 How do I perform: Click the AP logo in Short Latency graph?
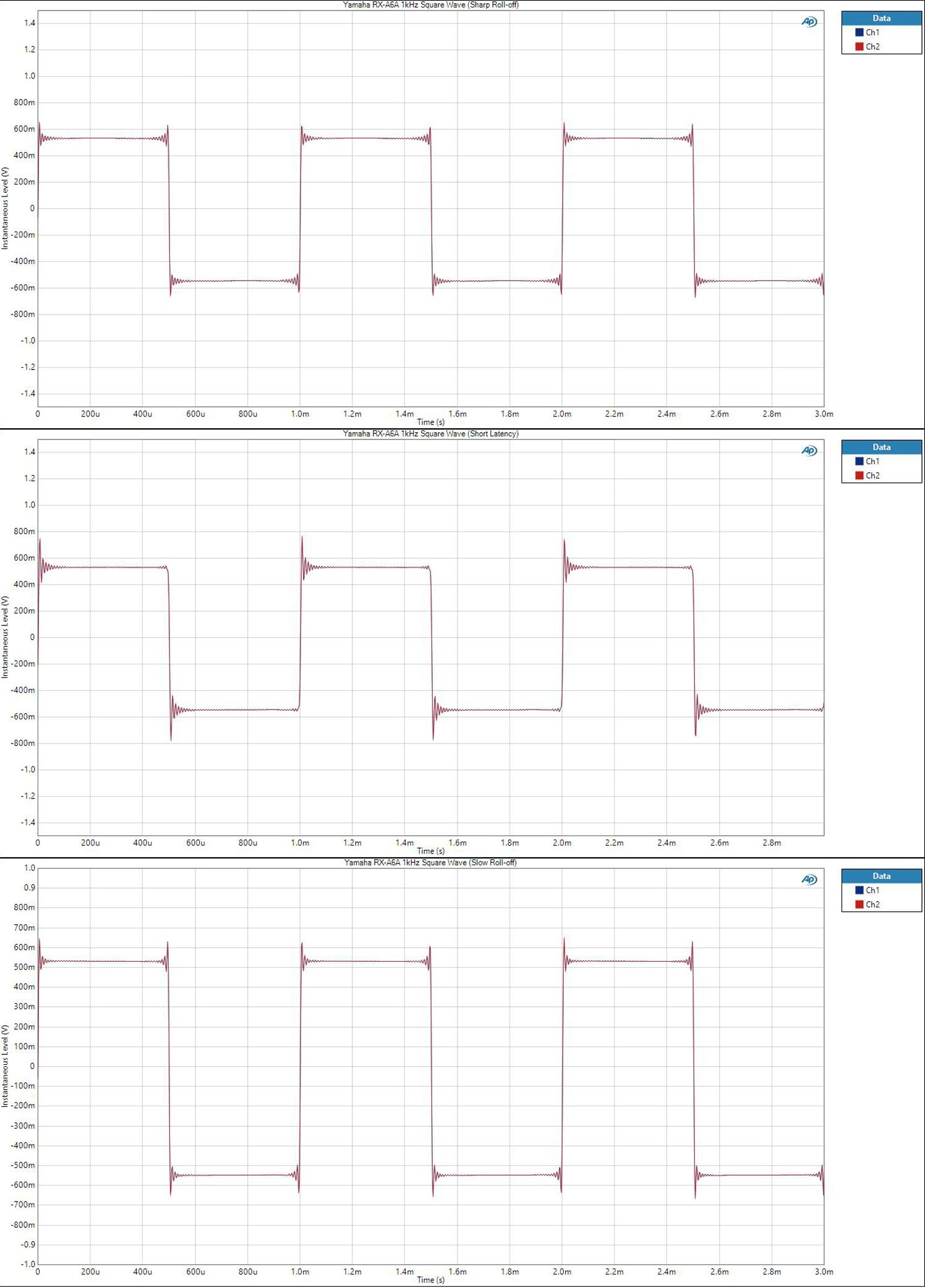click(x=809, y=451)
